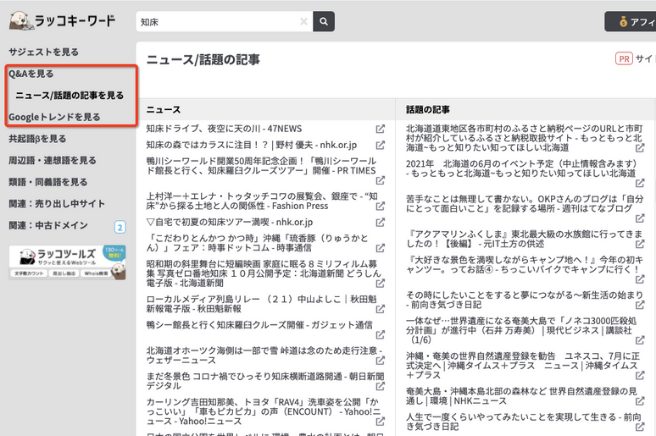Viewport: 656px width, 436px height.
Task: Click external link icon for NHKニュース article
Action: (x=640, y=401)
